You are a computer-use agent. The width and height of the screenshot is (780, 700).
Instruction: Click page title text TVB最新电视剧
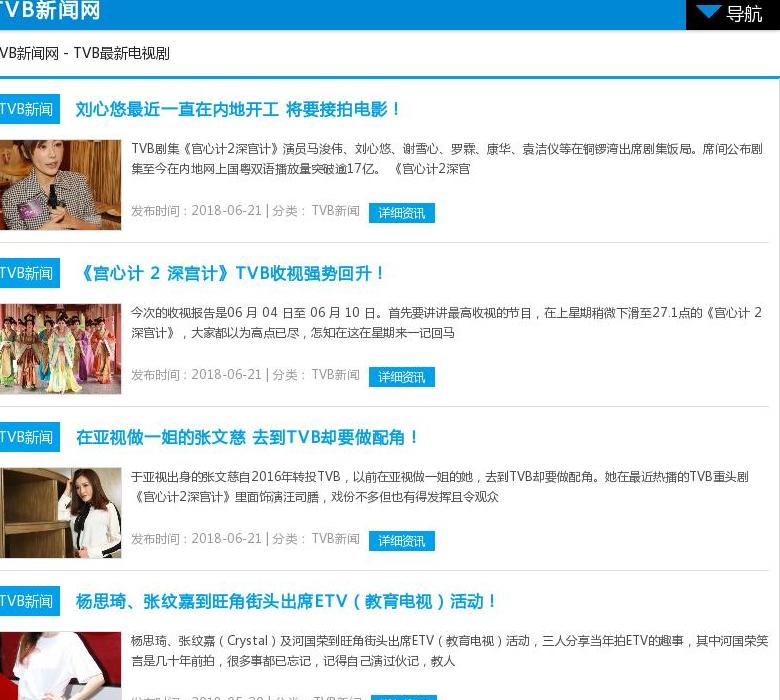(121, 53)
